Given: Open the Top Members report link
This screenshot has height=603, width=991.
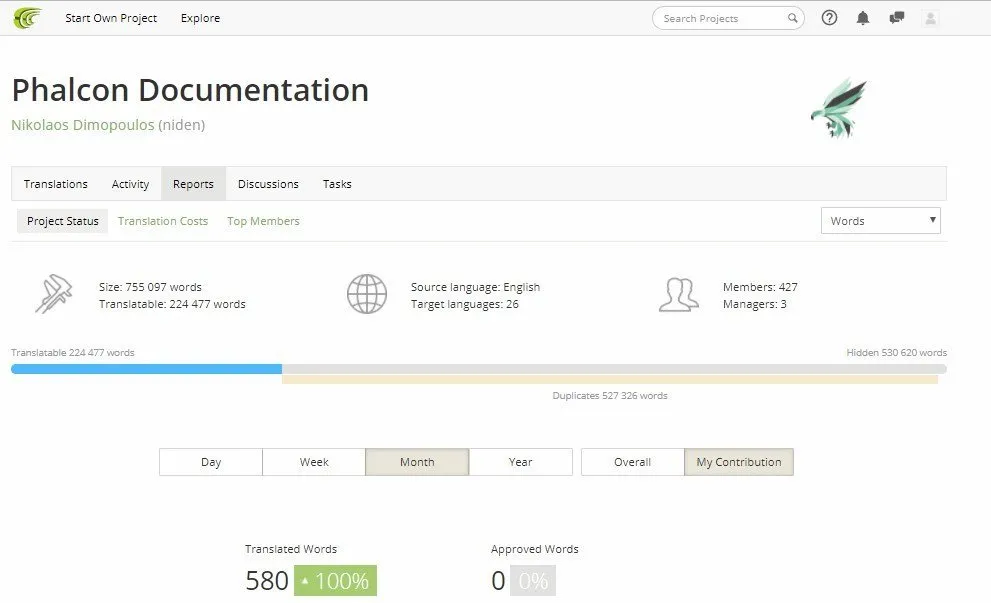Looking at the screenshot, I should pyautogui.click(x=263, y=221).
